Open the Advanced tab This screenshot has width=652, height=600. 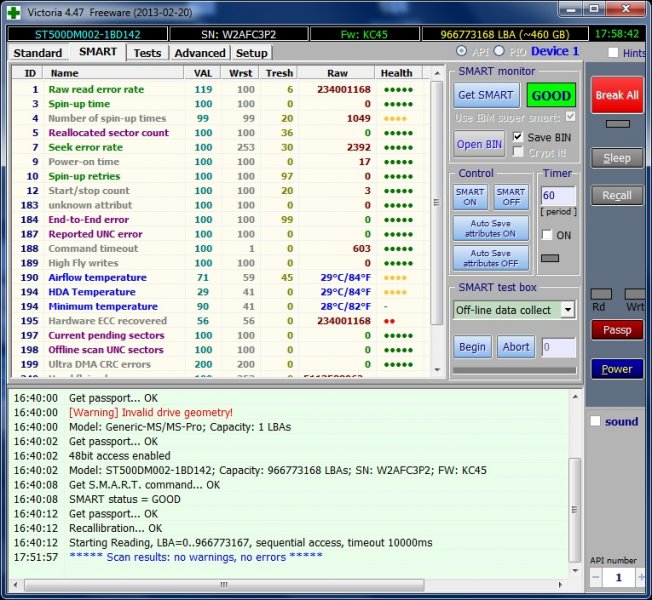[x=199, y=53]
